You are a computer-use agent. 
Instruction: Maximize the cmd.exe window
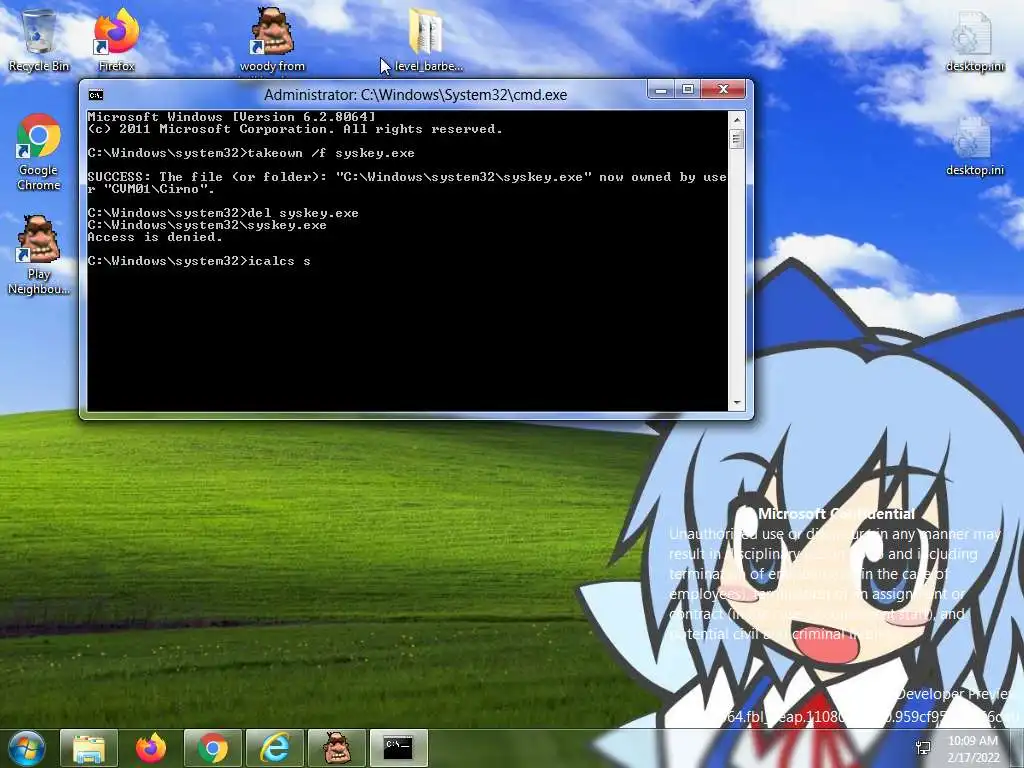tap(688, 89)
